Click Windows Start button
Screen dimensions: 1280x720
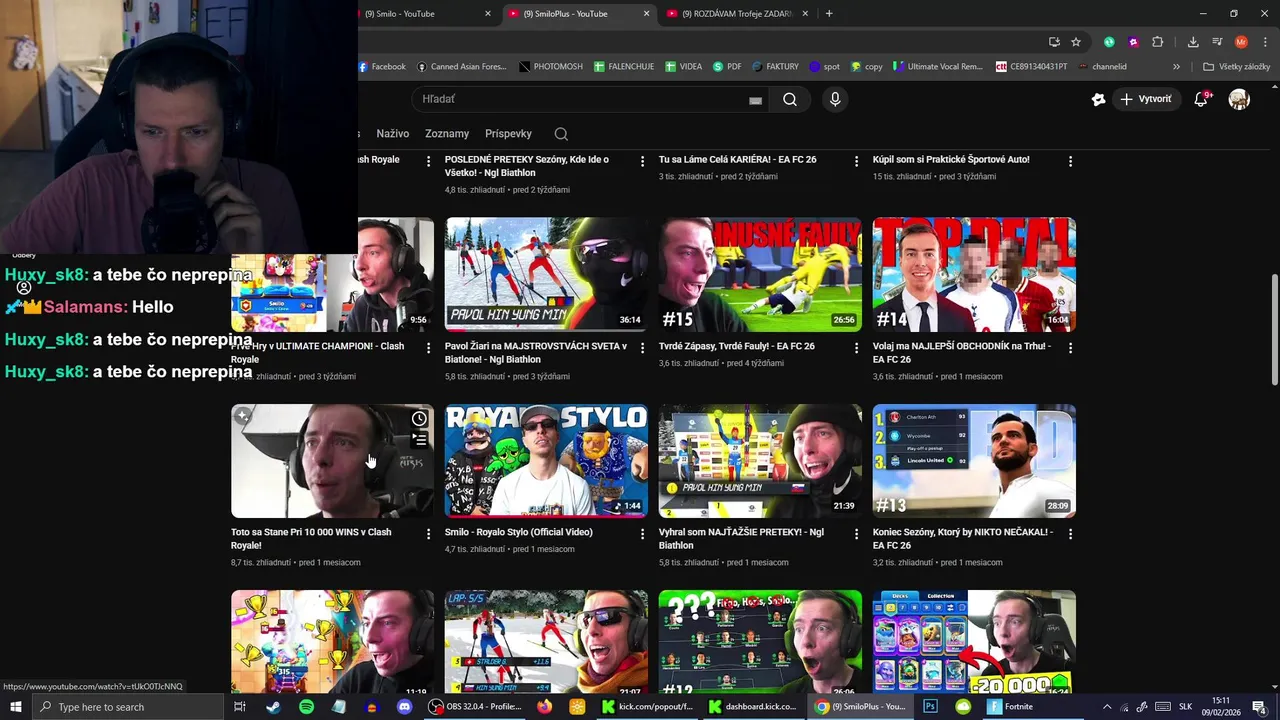click(16, 707)
